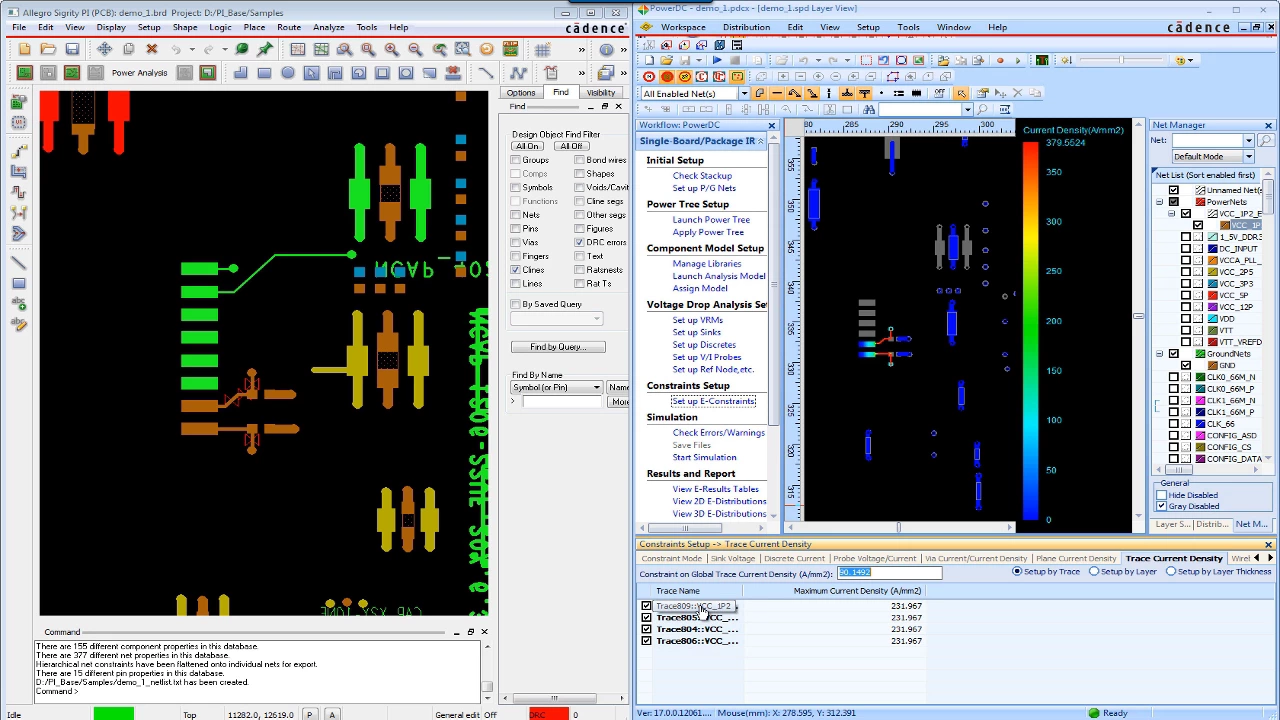Click the Save icon in Allegro toolbar
Viewport: 1280px width, 720px height.
pos(72,49)
